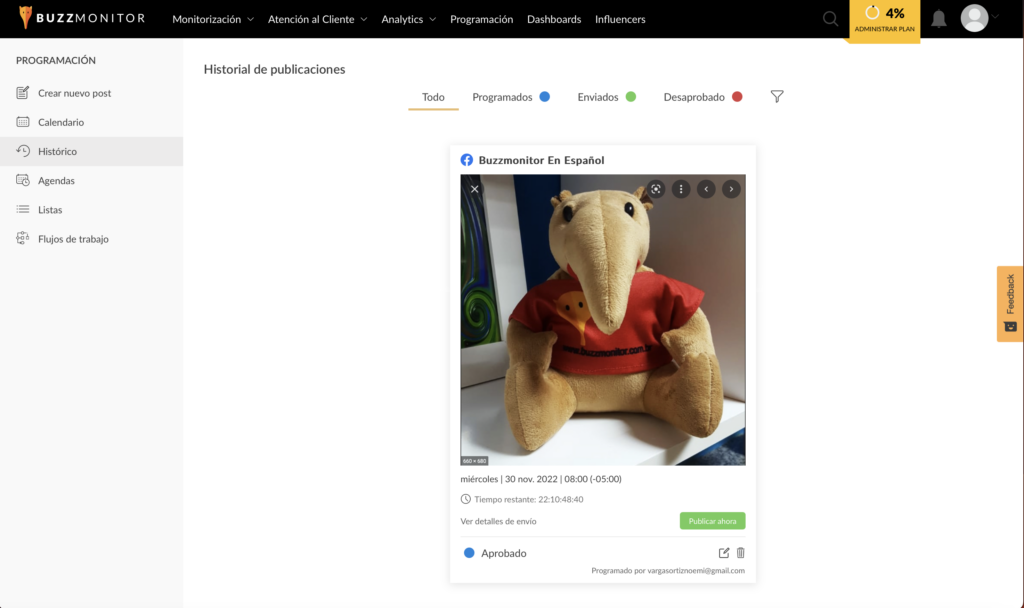Click the image focus scan icon

click(656, 189)
